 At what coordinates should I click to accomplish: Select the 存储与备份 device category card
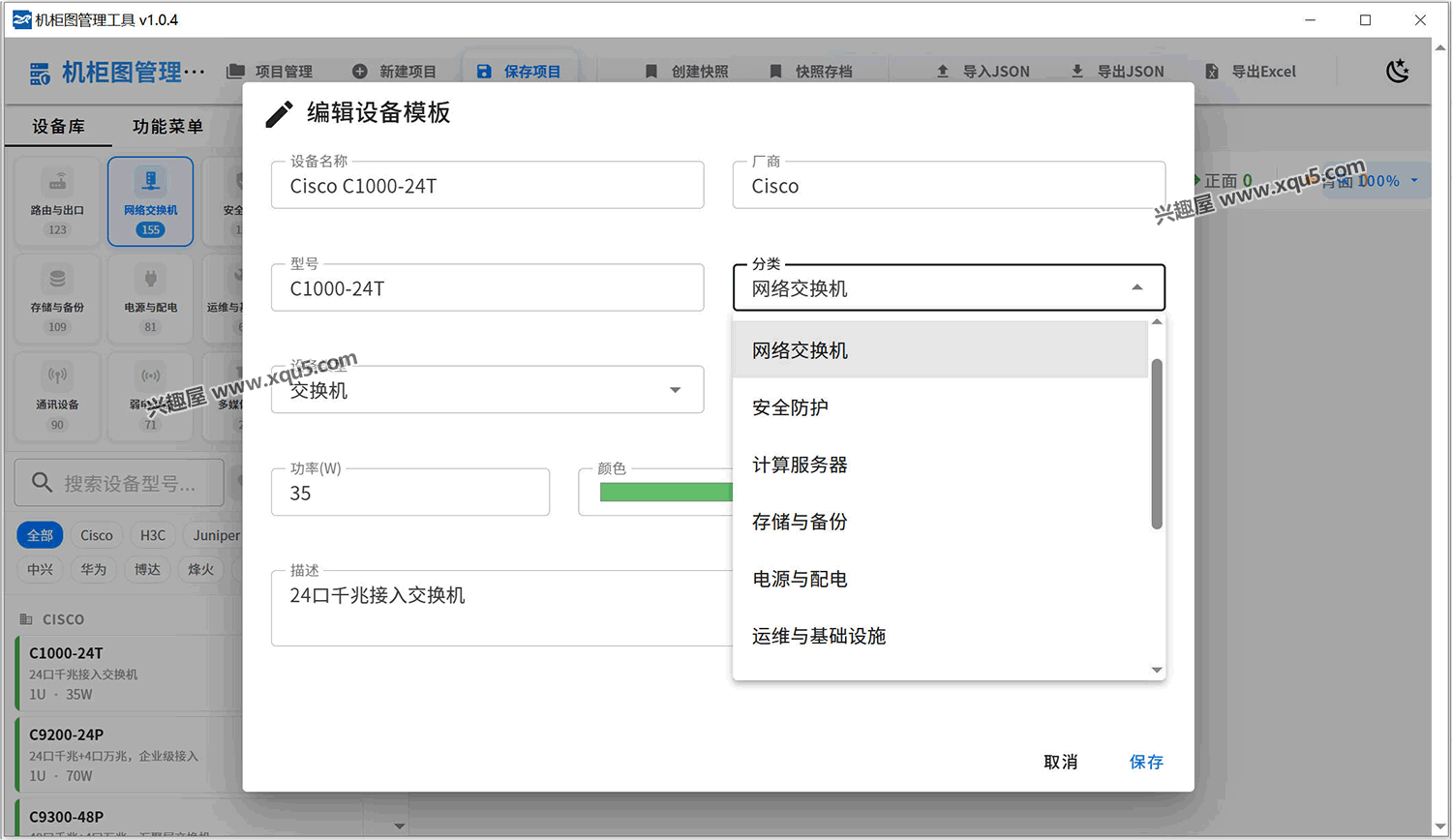pyautogui.click(x=57, y=299)
